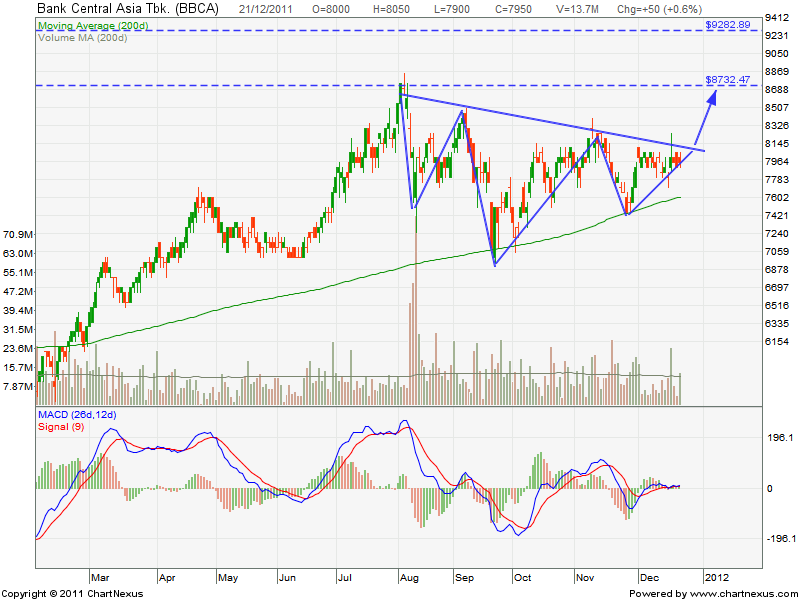The height and width of the screenshot is (600, 800).
Task: Click the Nov label on the time axis
Action: (582, 577)
